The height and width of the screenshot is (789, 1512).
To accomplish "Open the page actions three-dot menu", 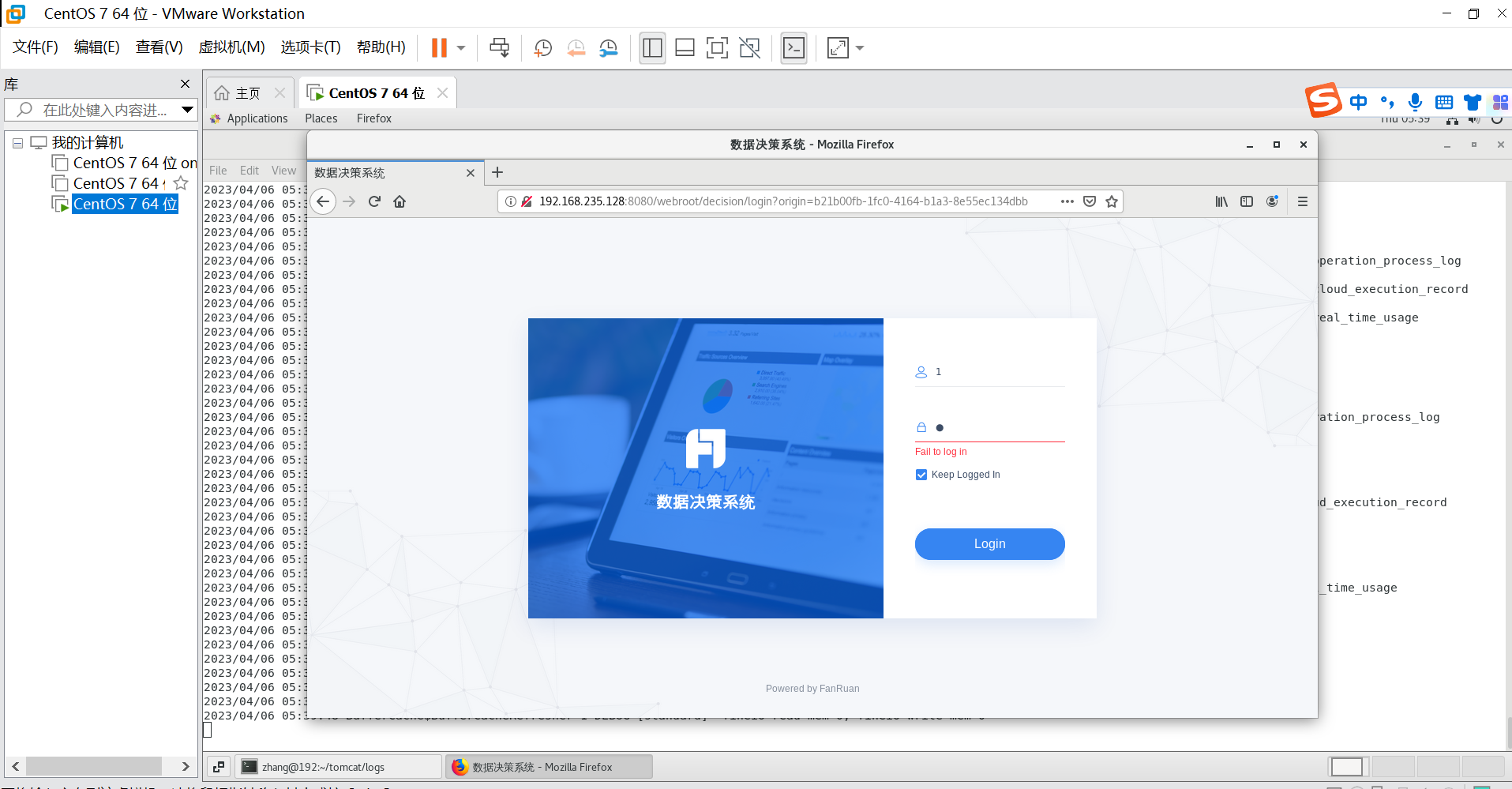I will 1067,201.
